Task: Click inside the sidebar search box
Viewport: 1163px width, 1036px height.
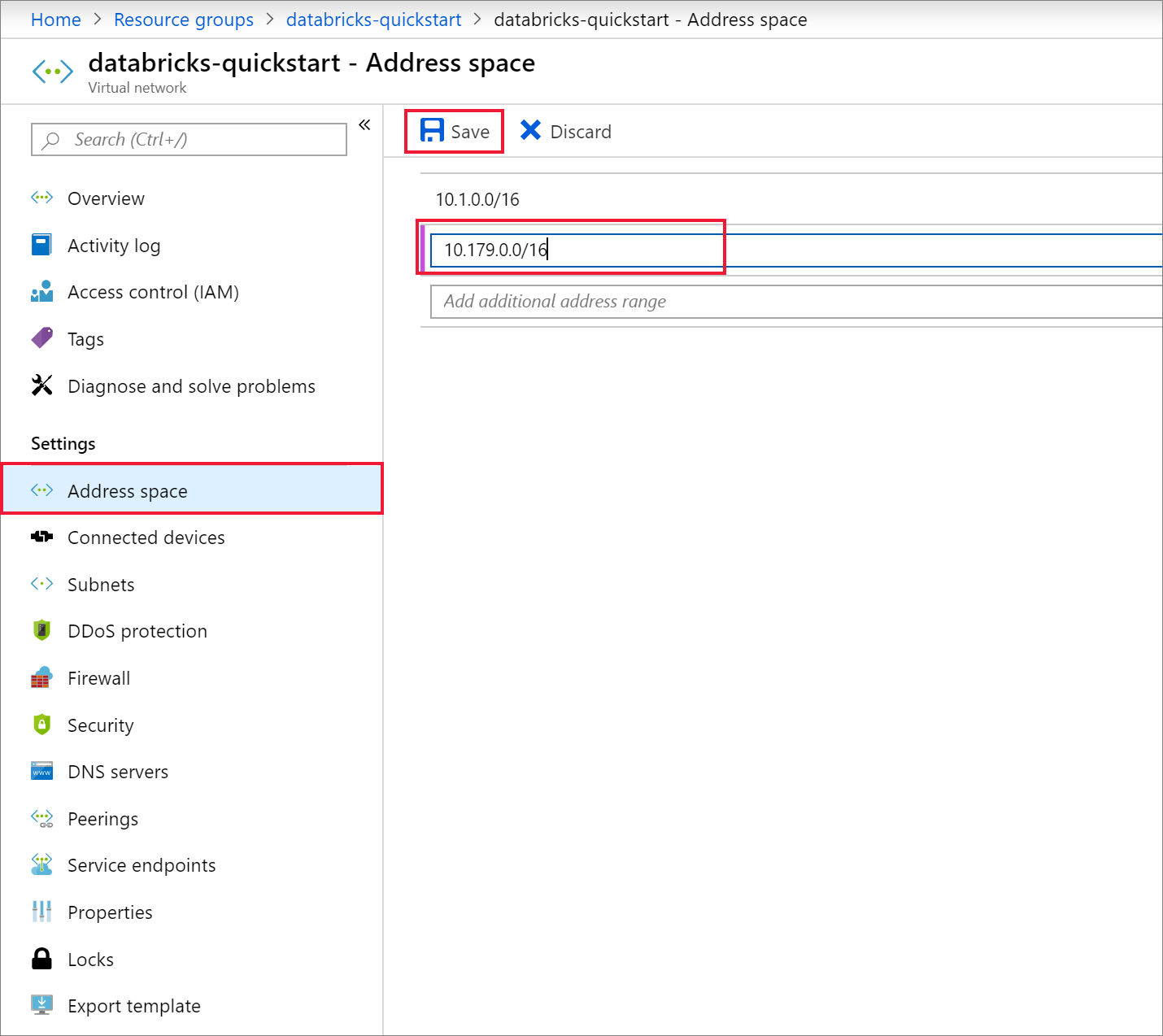Action: [187, 139]
